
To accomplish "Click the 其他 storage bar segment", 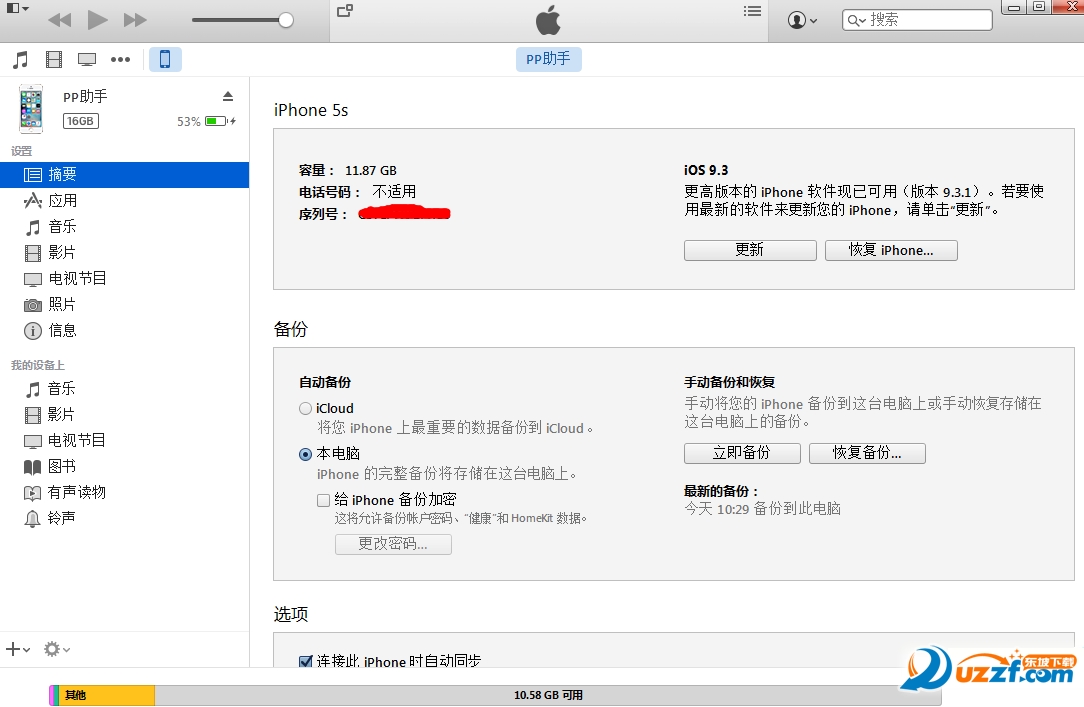I will pos(106,695).
